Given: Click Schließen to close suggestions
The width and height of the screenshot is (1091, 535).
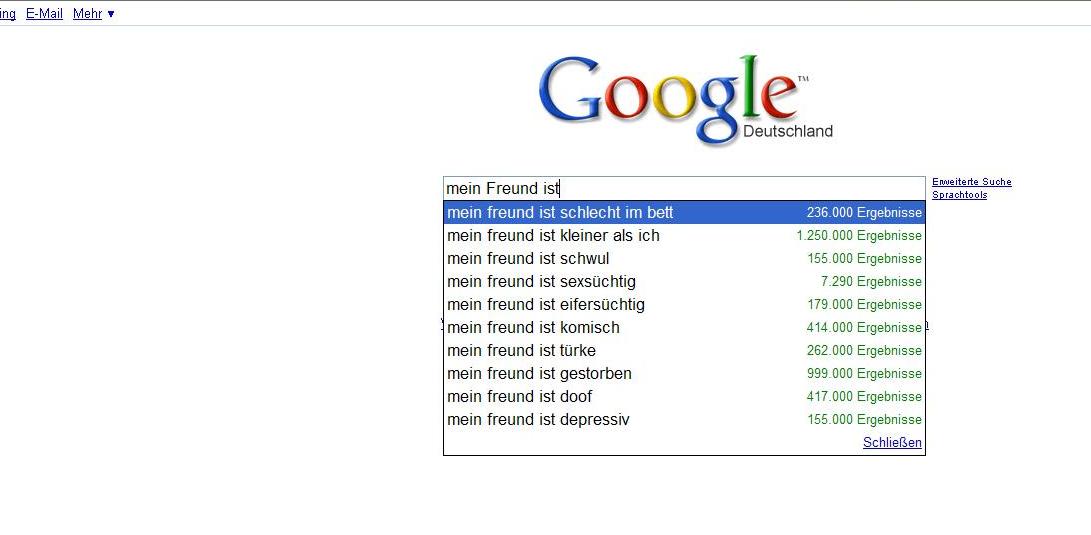Looking at the screenshot, I should point(892,442).
